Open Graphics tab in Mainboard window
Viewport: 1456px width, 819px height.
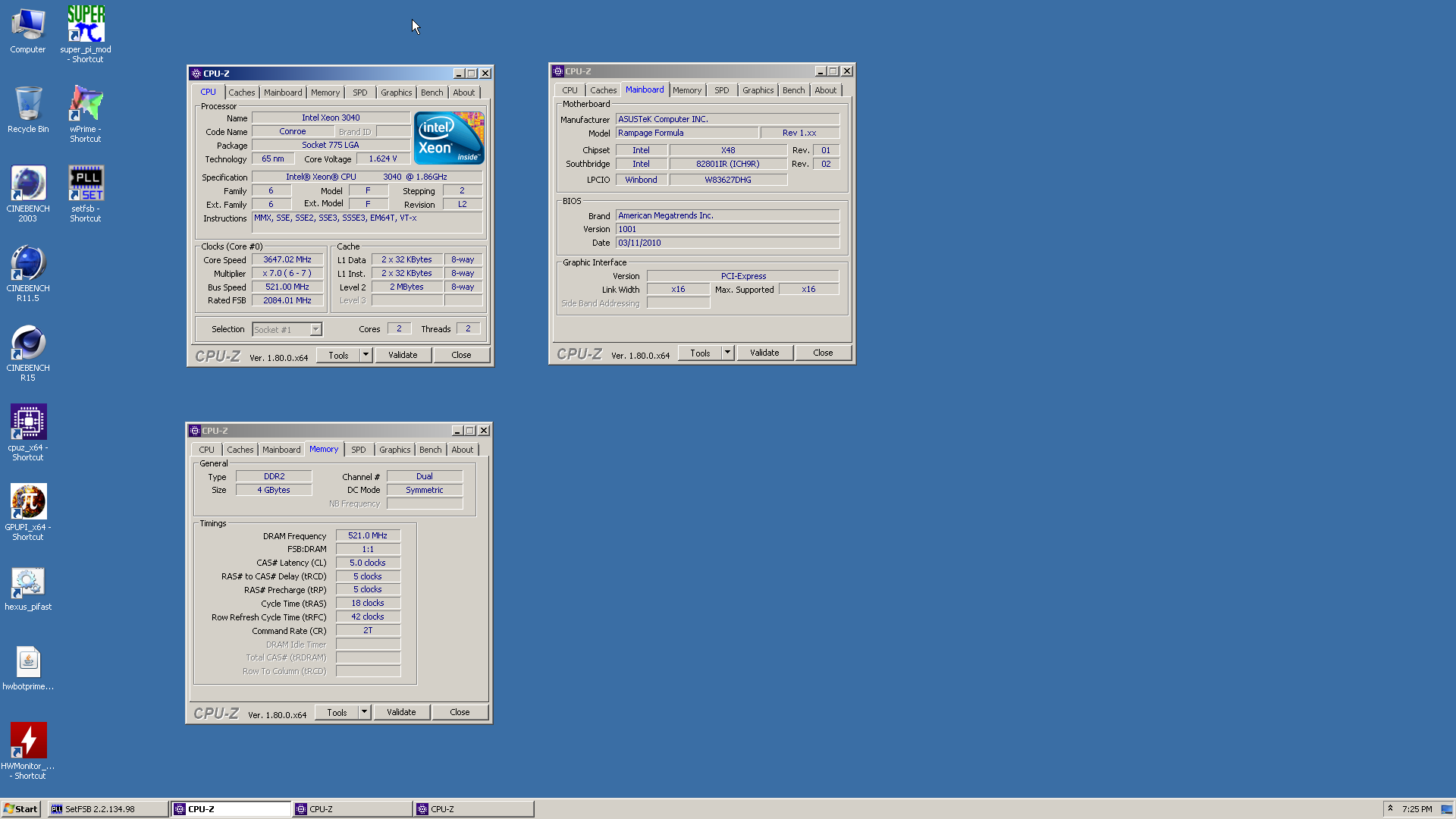[x=758, y=90]
